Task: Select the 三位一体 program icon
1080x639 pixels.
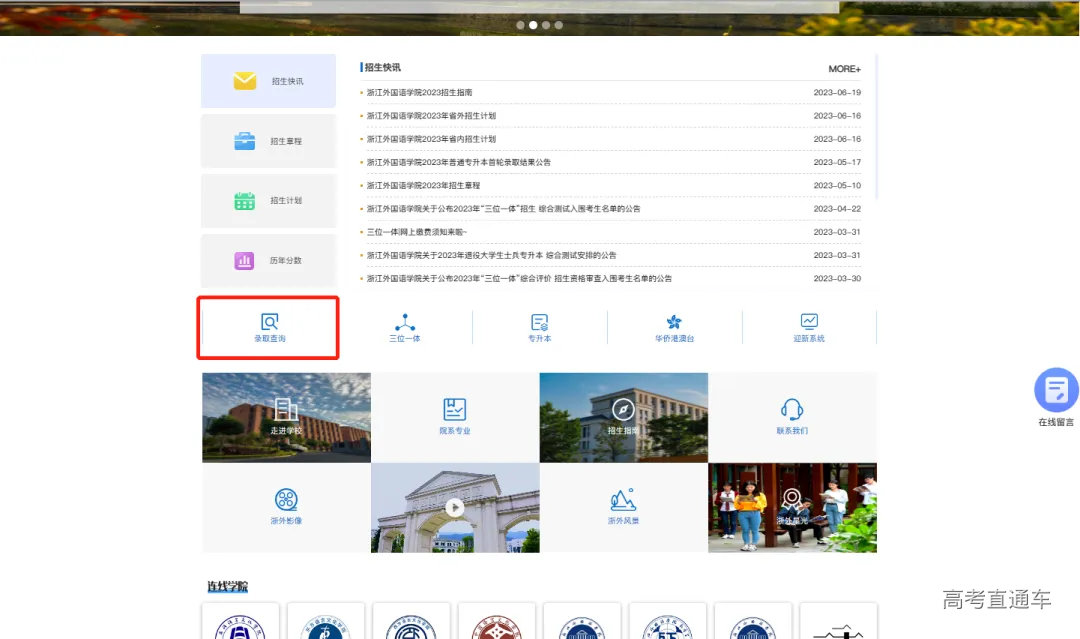Action: (404, 328)
